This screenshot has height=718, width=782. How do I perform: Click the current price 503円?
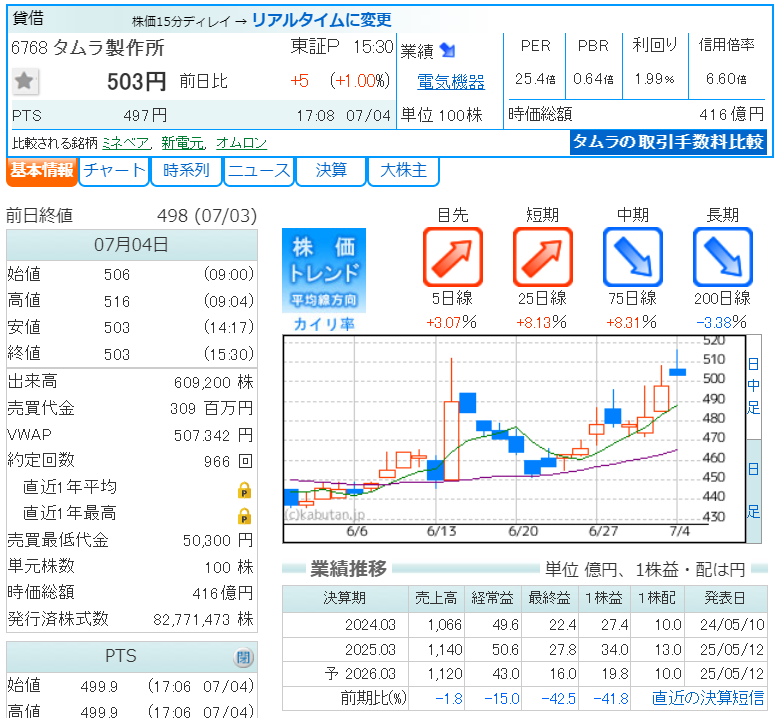pyautogui.click(x=136, y=81)
